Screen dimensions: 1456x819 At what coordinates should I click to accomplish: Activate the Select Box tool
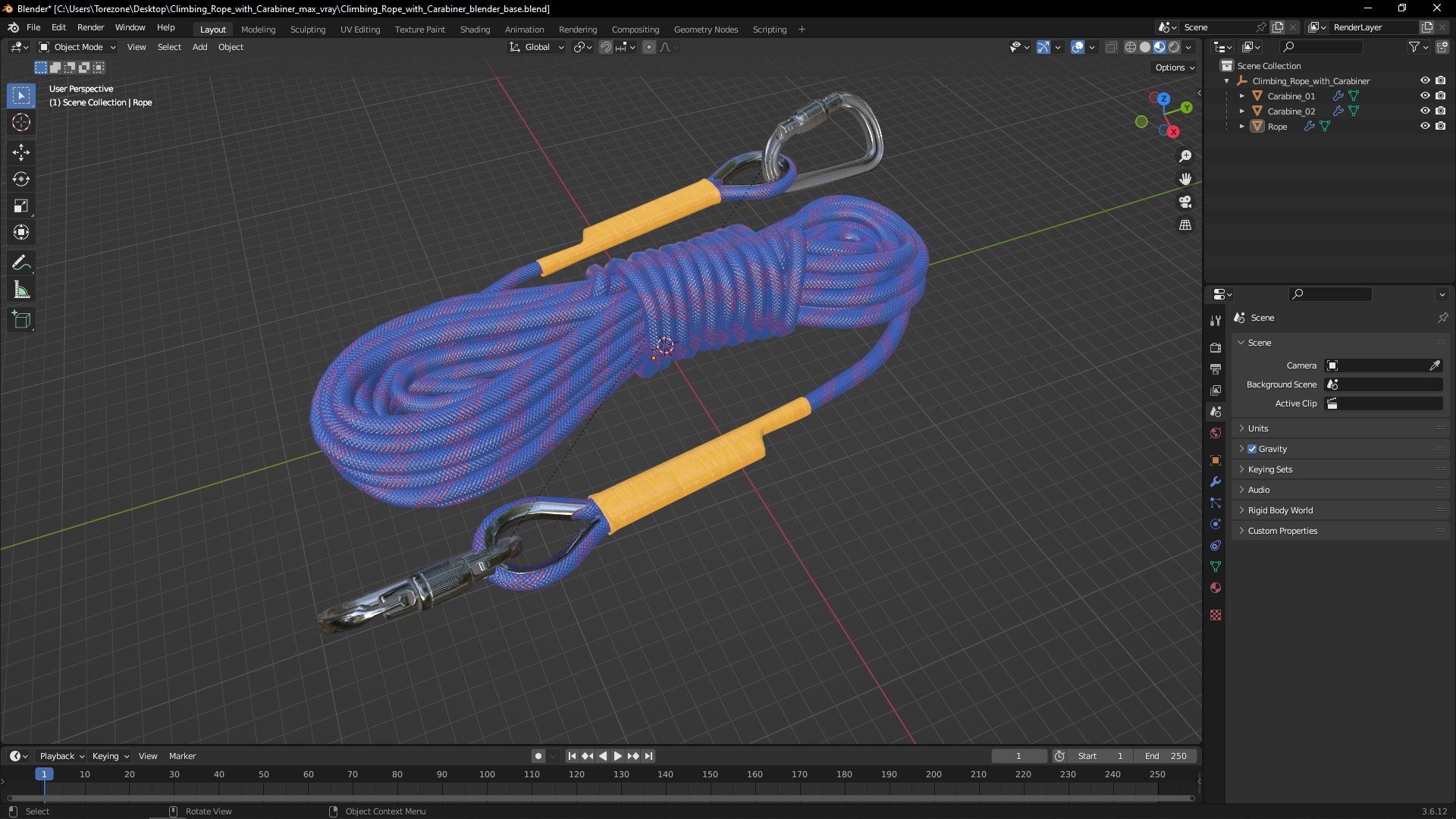tap(21, 96)
